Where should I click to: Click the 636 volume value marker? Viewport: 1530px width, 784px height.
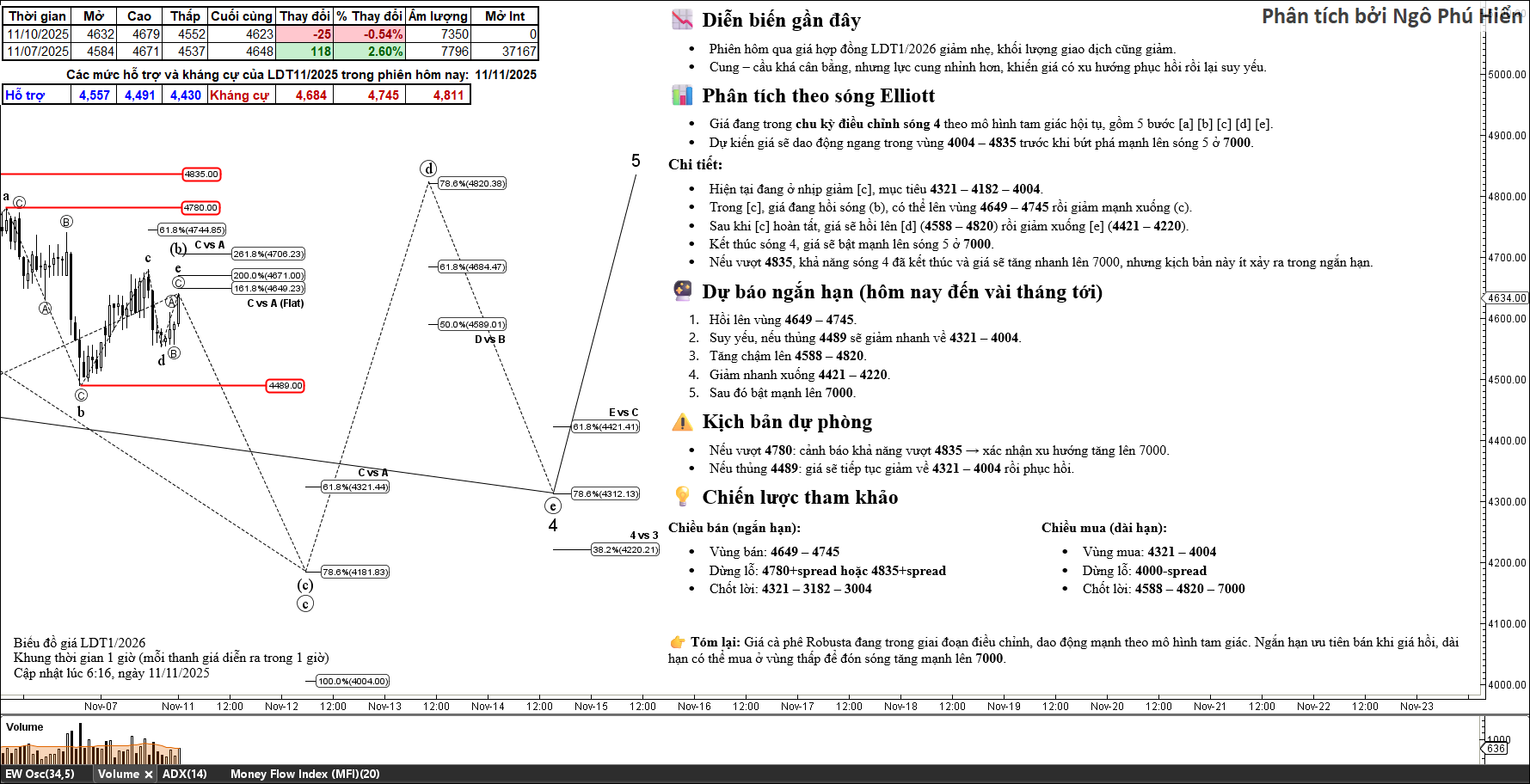tap(1496, 749)
